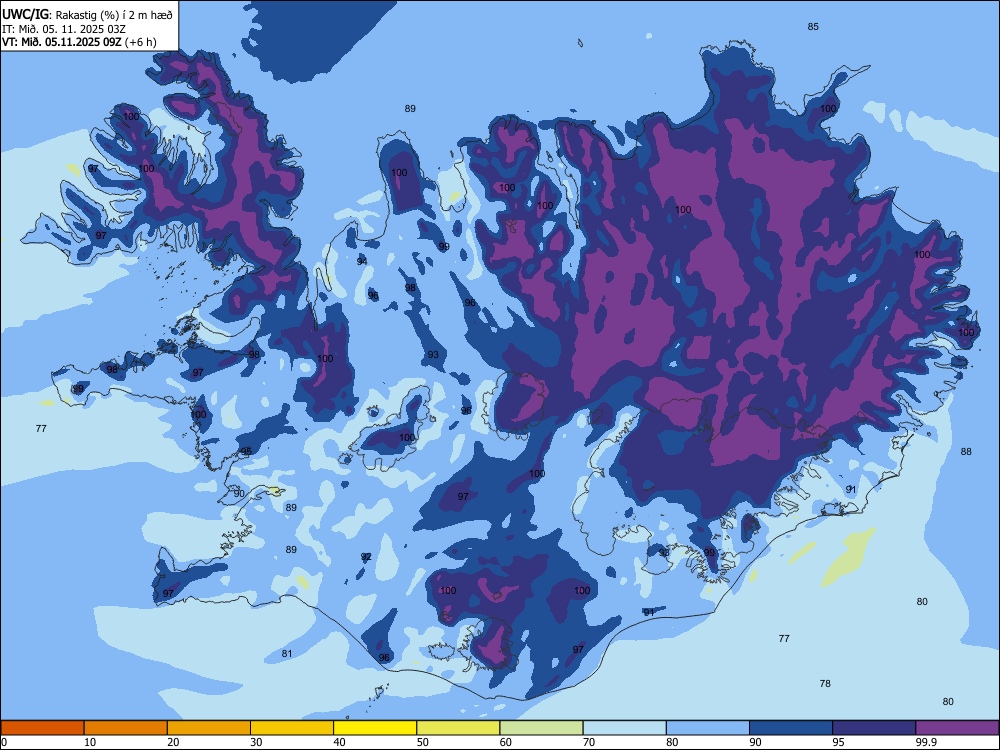Click the 'VT: Mið. 05.11.2025 09Z (+6 h)' line
The height and width of the screenshot is (750, 1000).
79,42
